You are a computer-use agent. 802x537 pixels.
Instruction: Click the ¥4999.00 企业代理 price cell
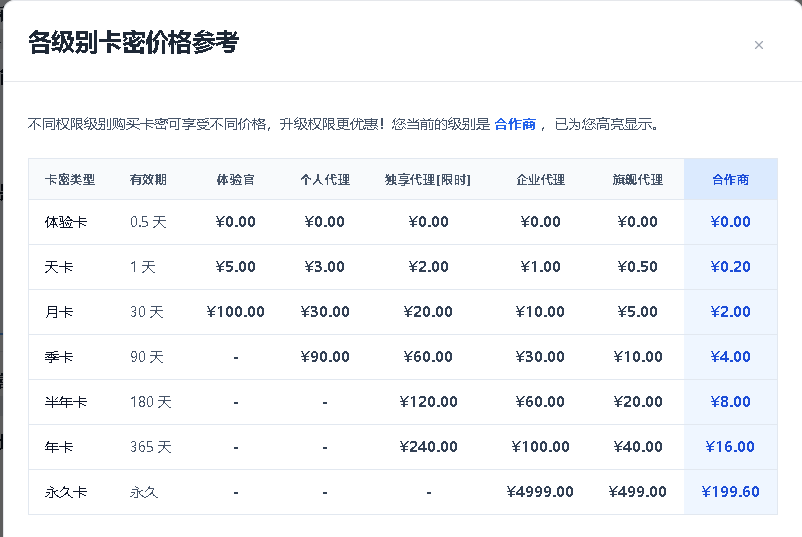pyautogui.click(x=540, y=491)
